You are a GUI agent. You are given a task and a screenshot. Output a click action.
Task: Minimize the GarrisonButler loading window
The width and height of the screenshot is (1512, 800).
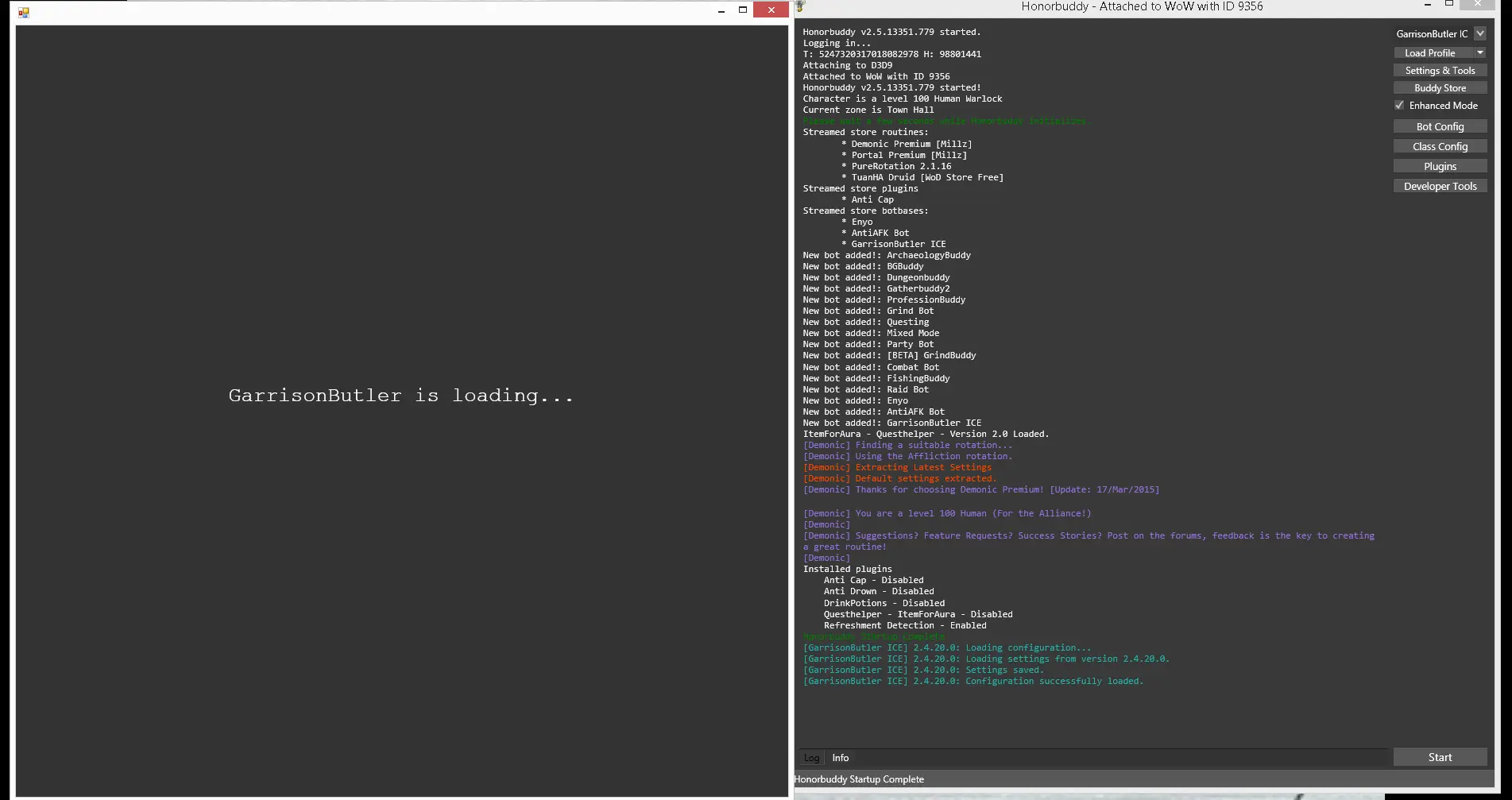click(721, 10)
